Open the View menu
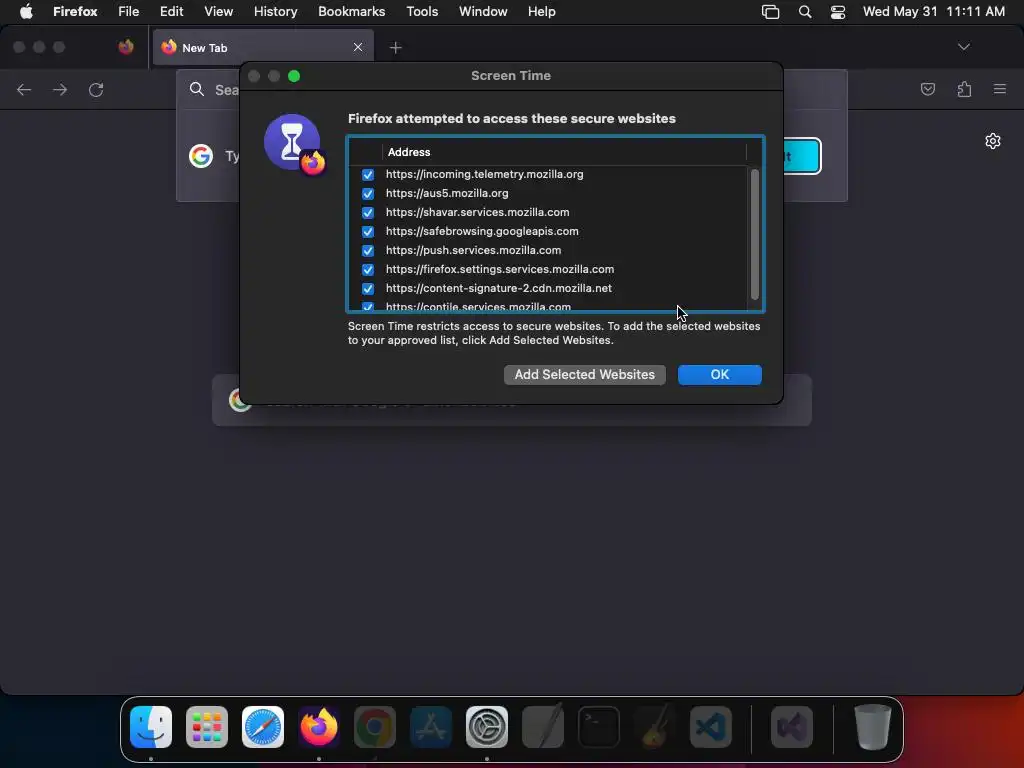The width and height of the screenshot is (1024, 768). click(x=218, y=11)
